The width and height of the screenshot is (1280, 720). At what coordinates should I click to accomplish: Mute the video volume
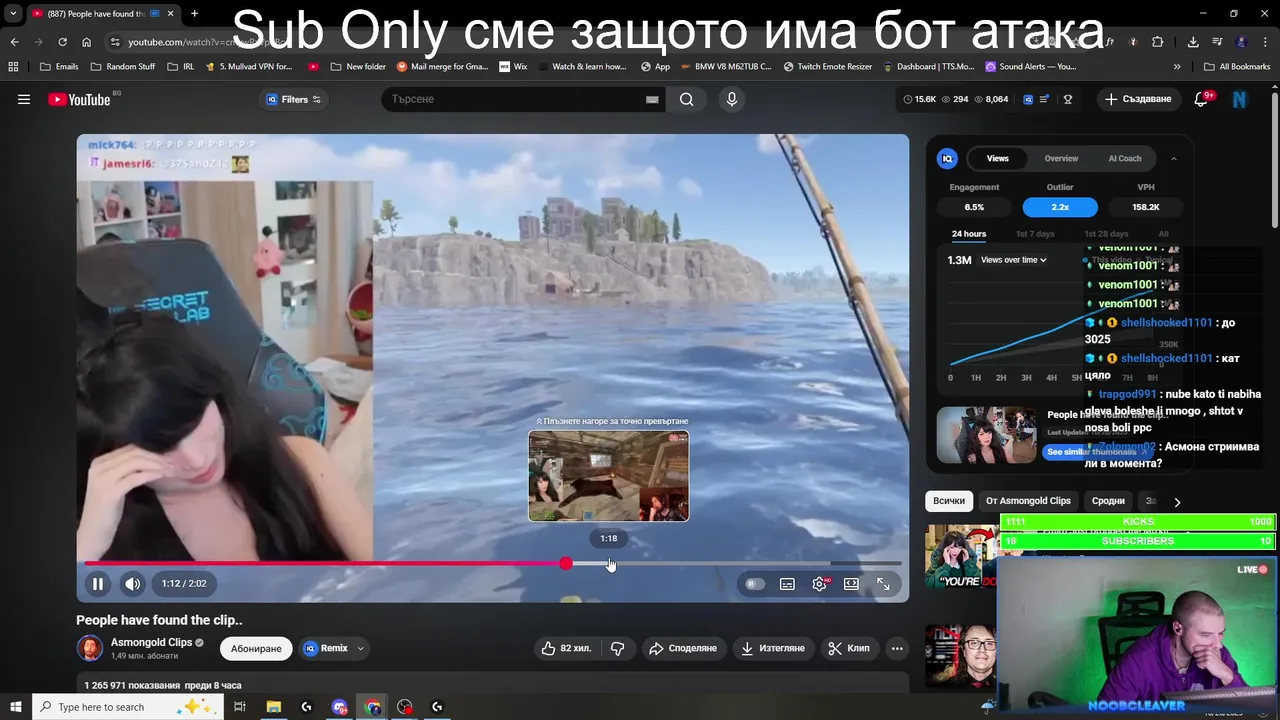133,584
